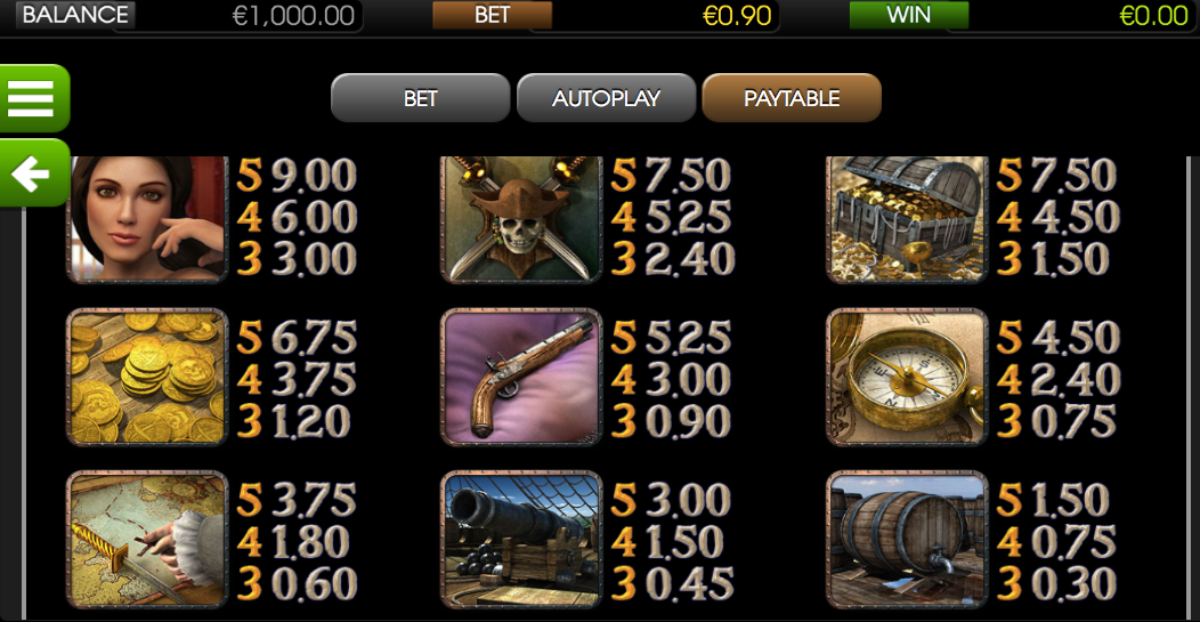Open the AUTOPLAY tab
The image size is (1200, 622).
[606, 98]
